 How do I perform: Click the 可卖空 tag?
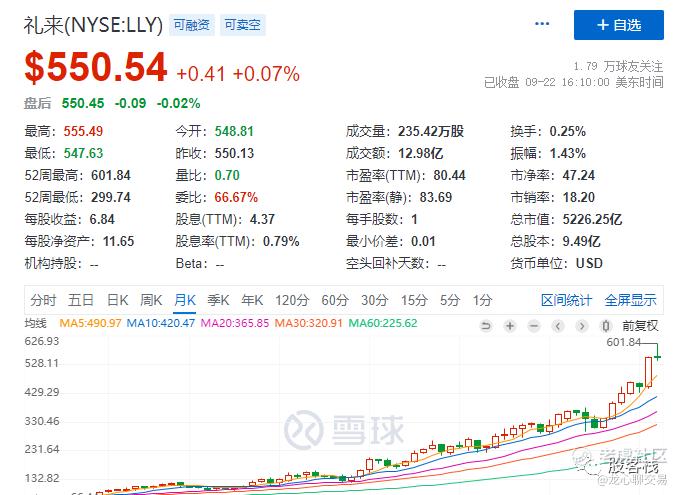[x=242, y=25]
